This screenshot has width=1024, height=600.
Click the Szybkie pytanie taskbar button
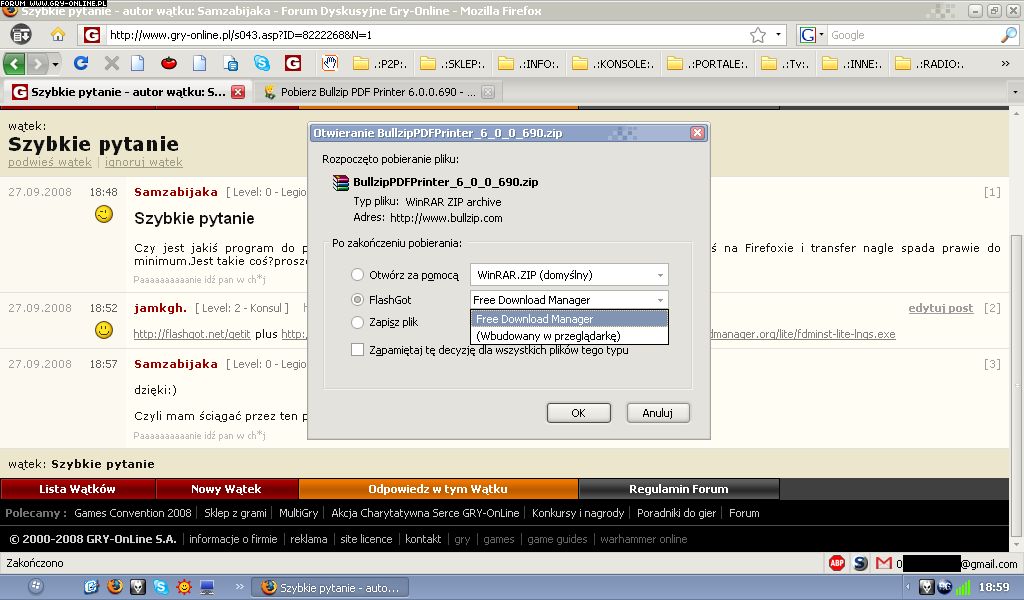pos(330,588)
